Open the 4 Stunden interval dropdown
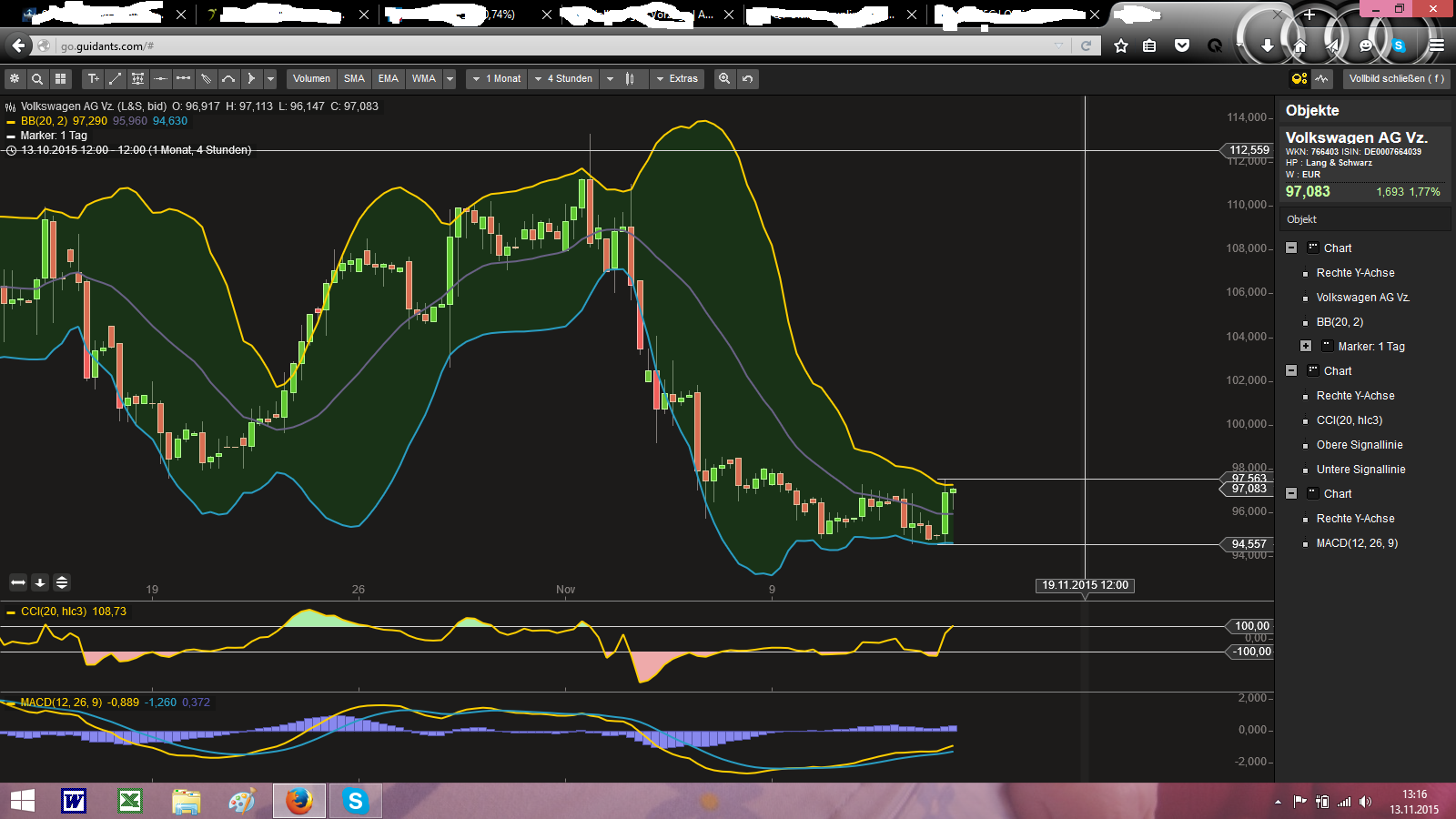Viewport: 1456px width, 819px height. pos(563,79)
